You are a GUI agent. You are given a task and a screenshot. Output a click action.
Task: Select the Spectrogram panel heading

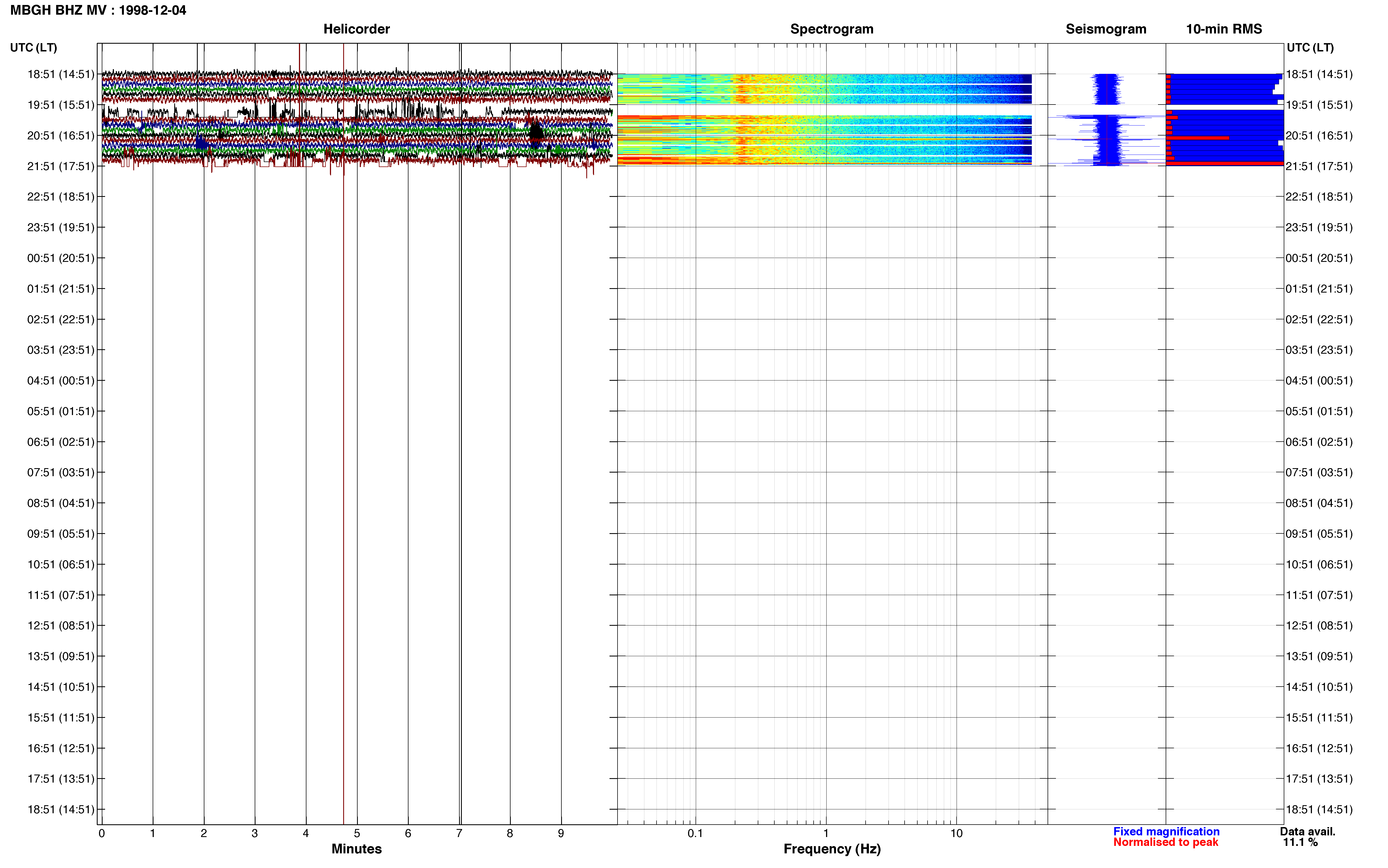click(x=832, y=29)
